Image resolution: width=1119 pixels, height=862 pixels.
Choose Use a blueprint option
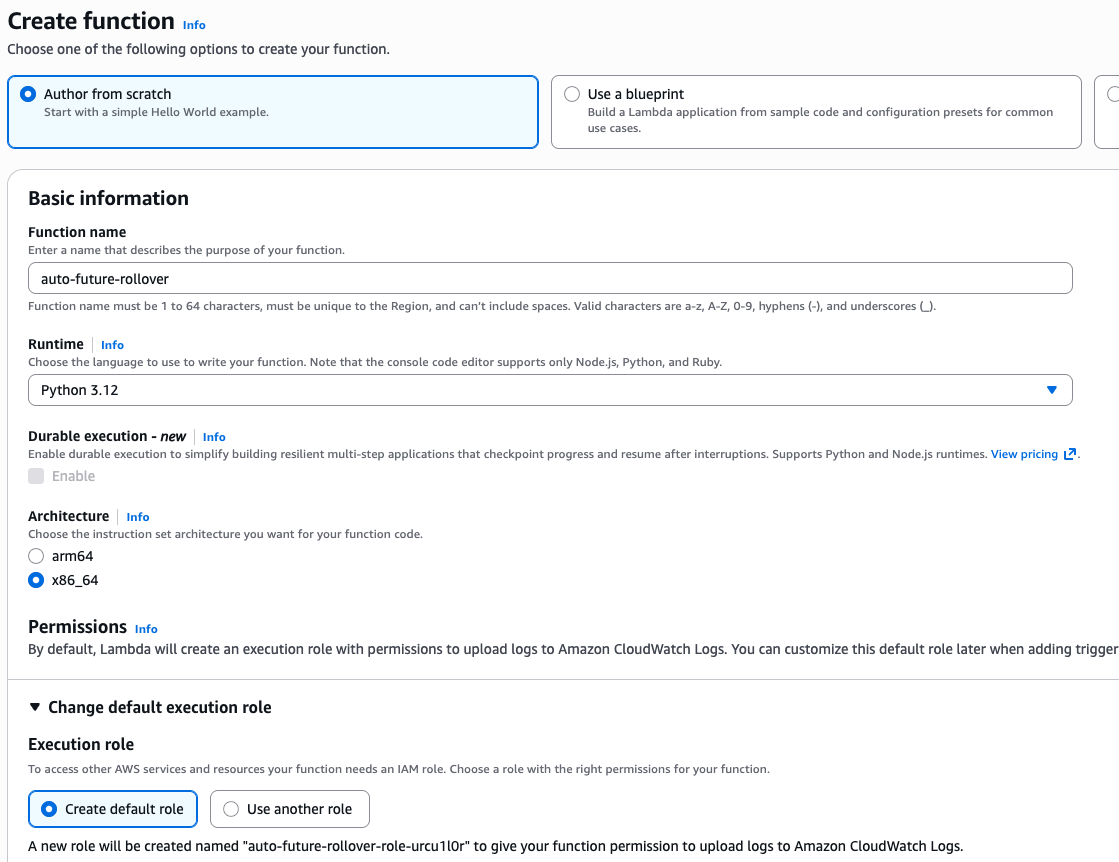[636, 94]
